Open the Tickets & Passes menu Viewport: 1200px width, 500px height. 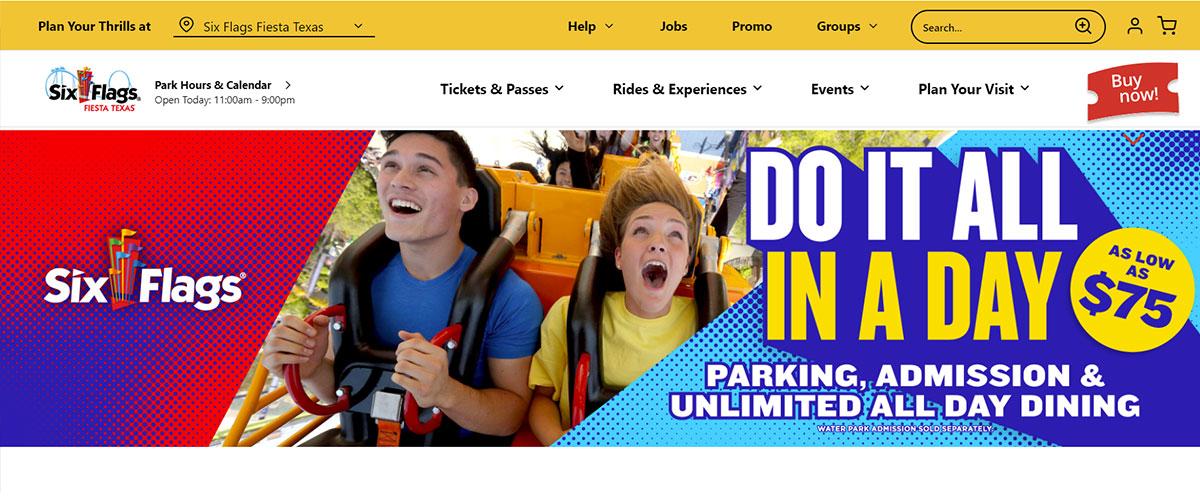pos(502,89)
